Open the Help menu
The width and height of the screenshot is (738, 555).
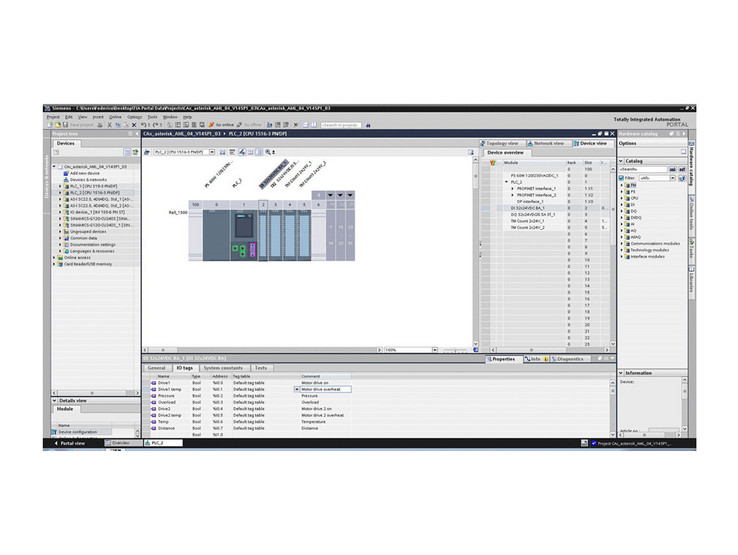coord(187,117)
